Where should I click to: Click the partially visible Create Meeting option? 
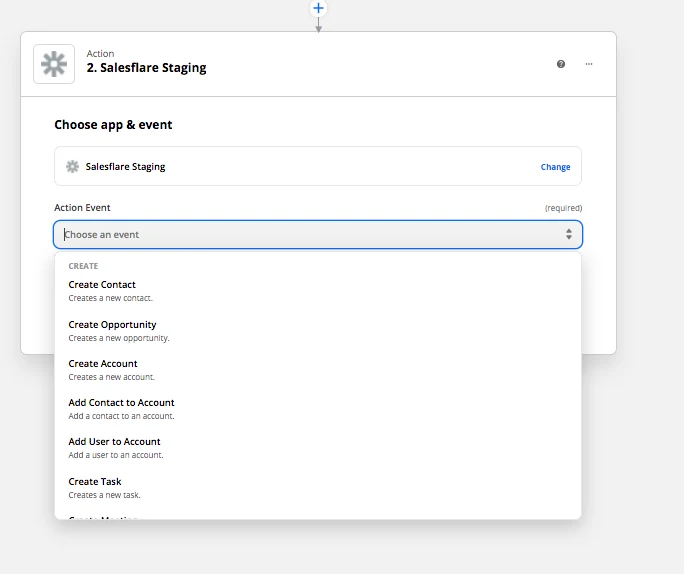pos(103,518)
